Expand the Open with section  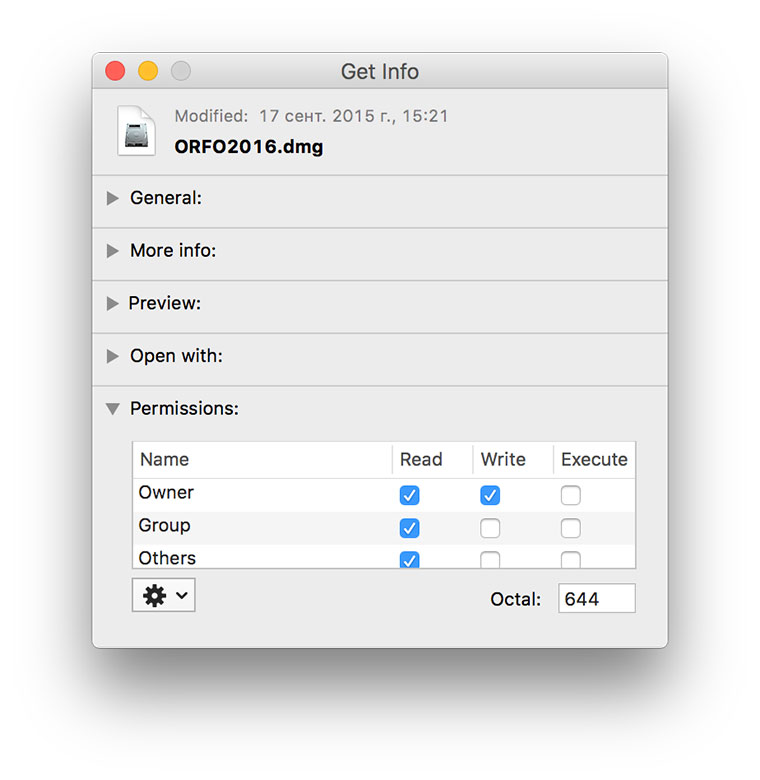tap(113, 356)
